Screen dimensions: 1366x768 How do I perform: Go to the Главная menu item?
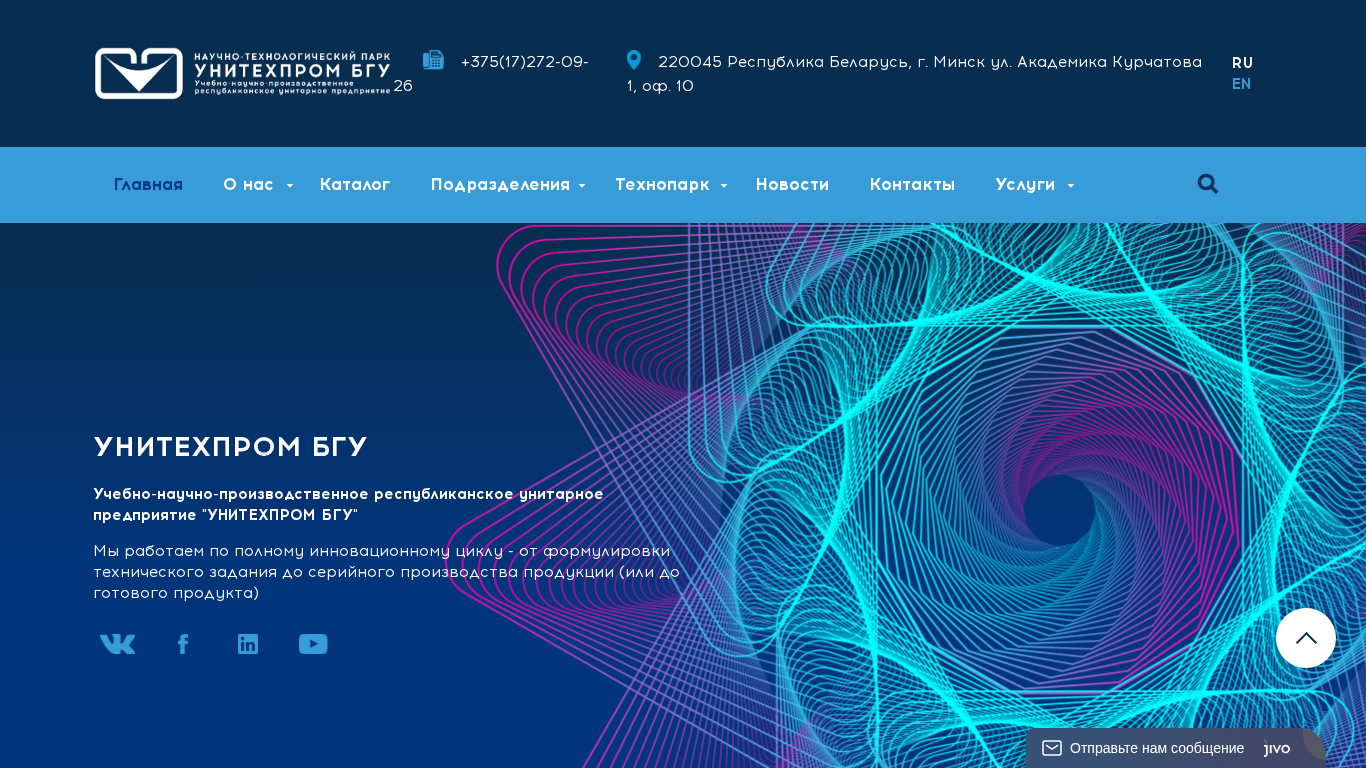(x=148, y=184)
